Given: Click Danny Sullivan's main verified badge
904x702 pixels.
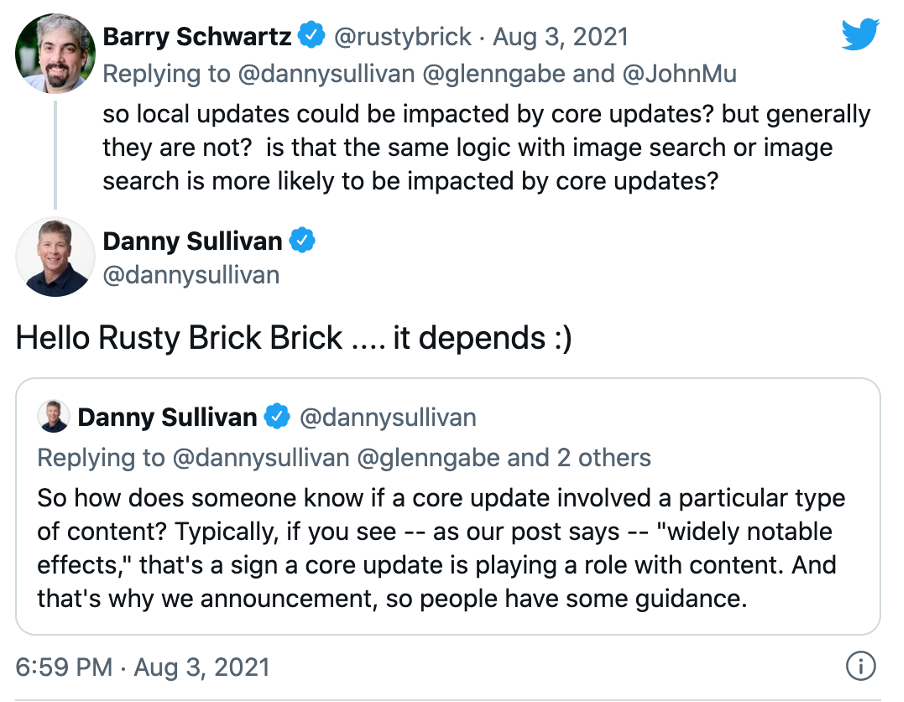Looking at the screenshot, I should tap(302, 240).
